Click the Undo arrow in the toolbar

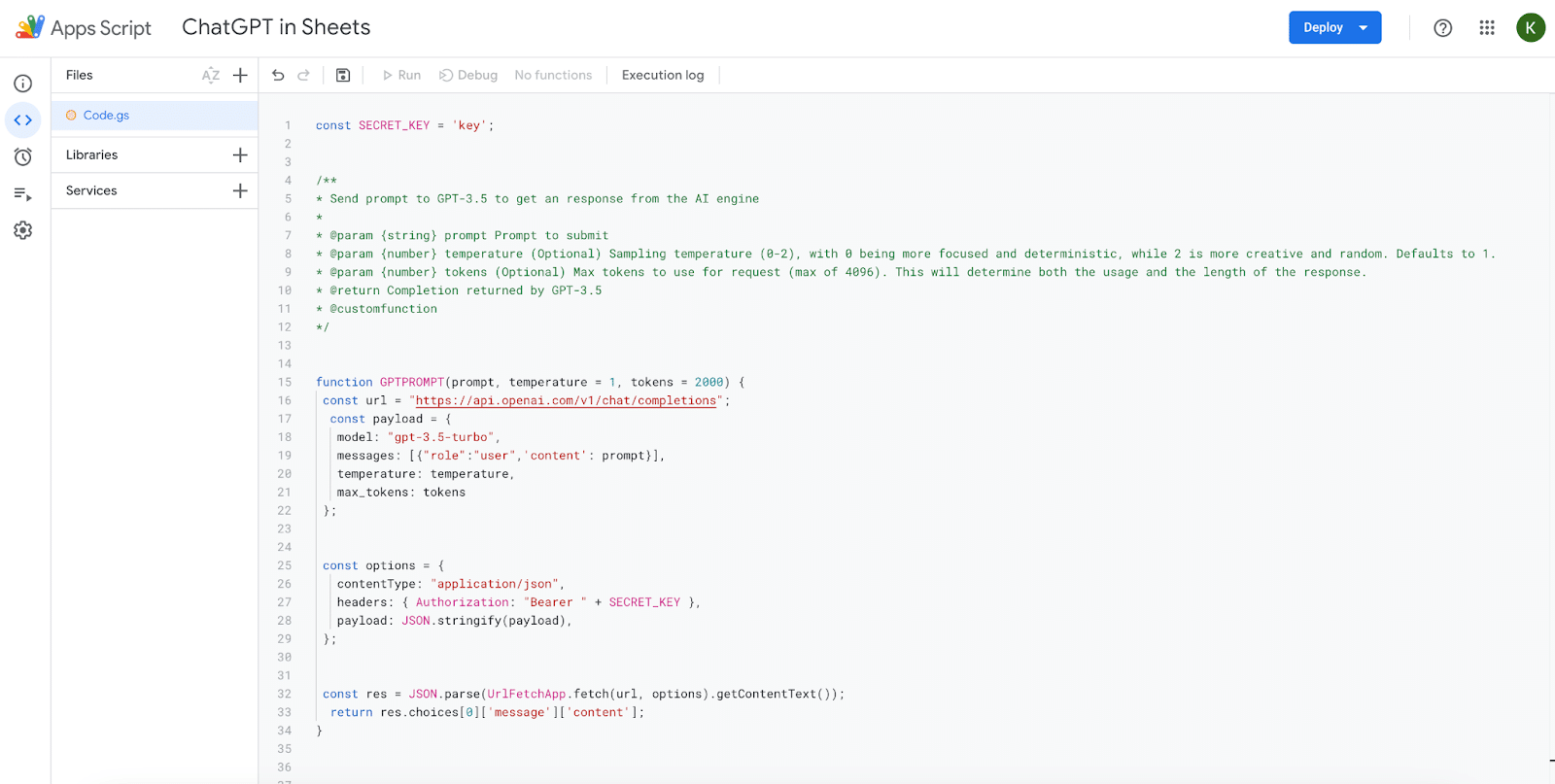278,75
